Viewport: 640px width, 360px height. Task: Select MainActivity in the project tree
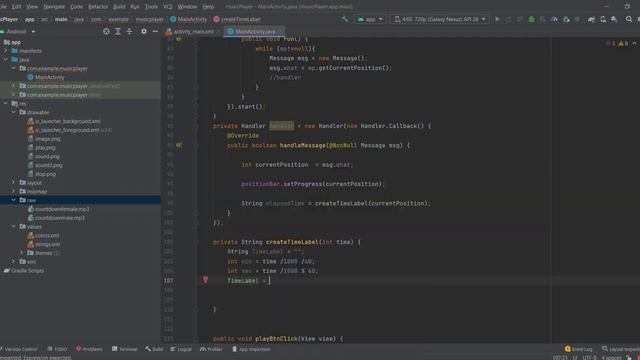49,77
